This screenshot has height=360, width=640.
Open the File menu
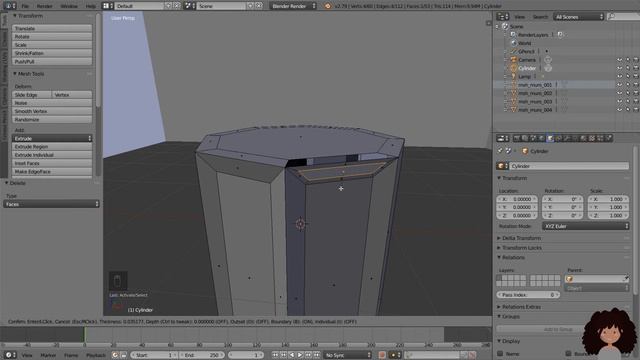pyautogui.click(x=25, y=6)
